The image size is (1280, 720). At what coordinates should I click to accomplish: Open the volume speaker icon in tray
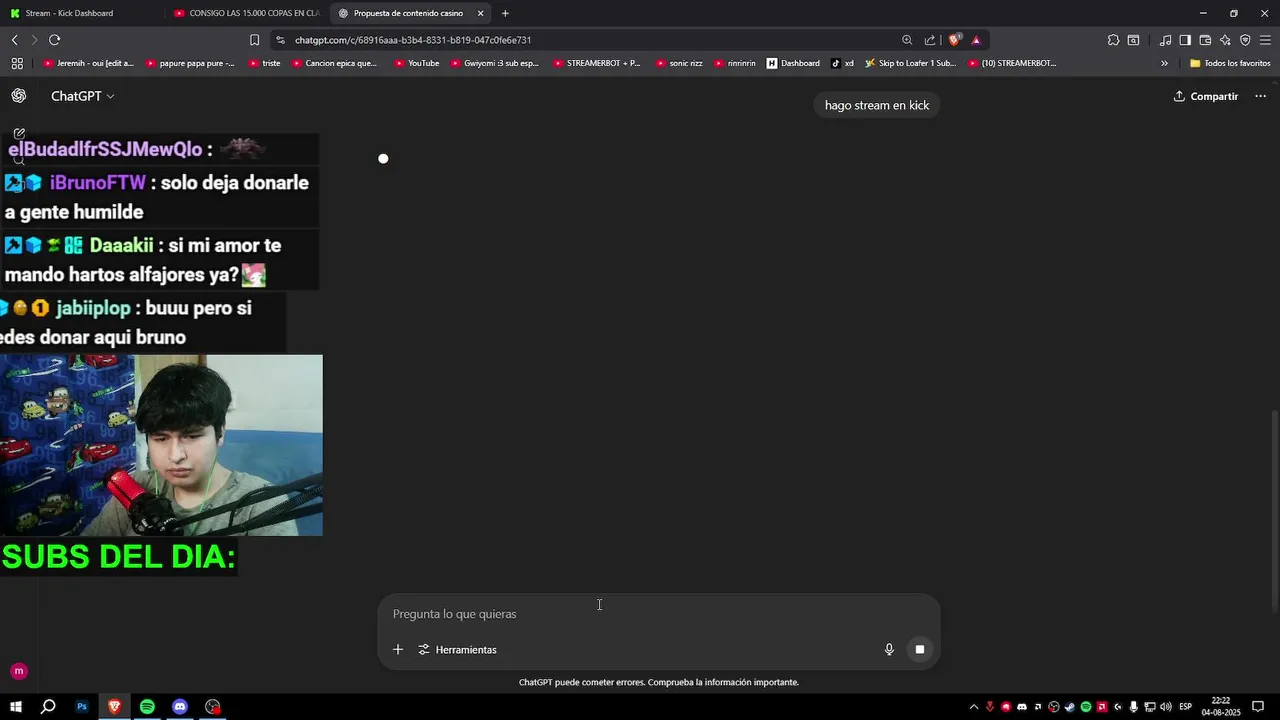tap(1166, 707)
